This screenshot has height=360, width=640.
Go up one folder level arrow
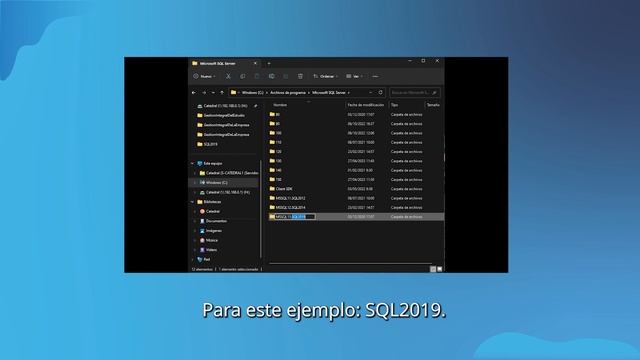222,93
